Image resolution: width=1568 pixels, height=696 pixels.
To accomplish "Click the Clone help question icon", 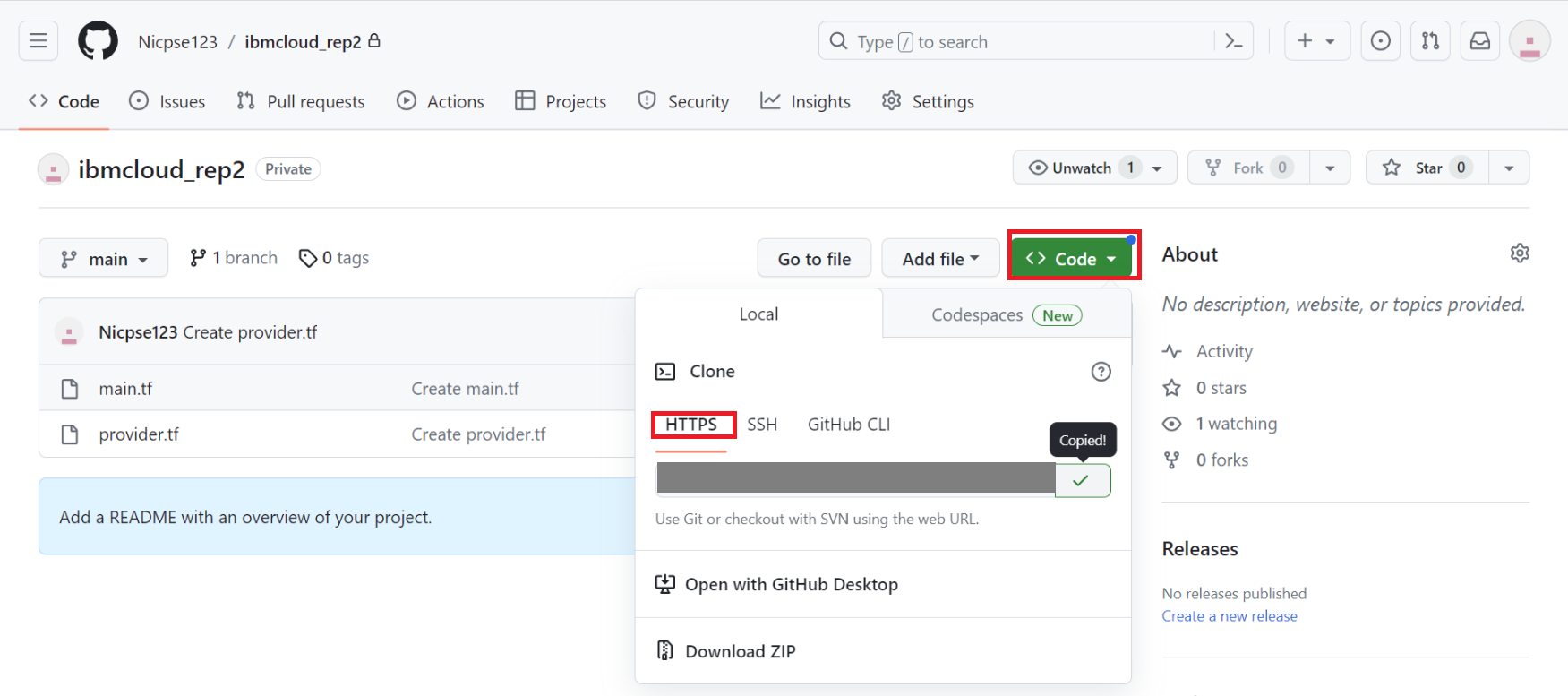I will 1101,372.
